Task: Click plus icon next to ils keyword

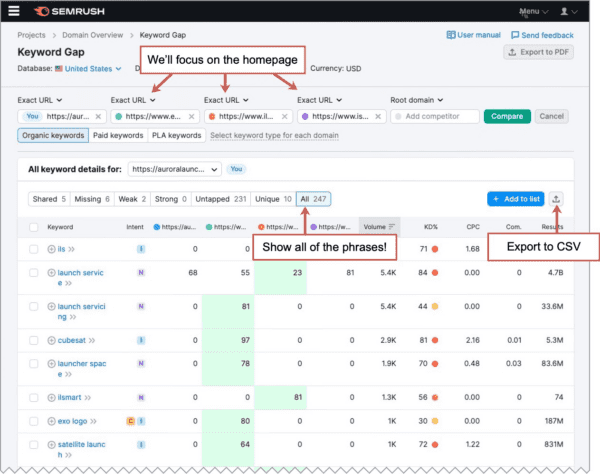Action: [x=51, y=249]
